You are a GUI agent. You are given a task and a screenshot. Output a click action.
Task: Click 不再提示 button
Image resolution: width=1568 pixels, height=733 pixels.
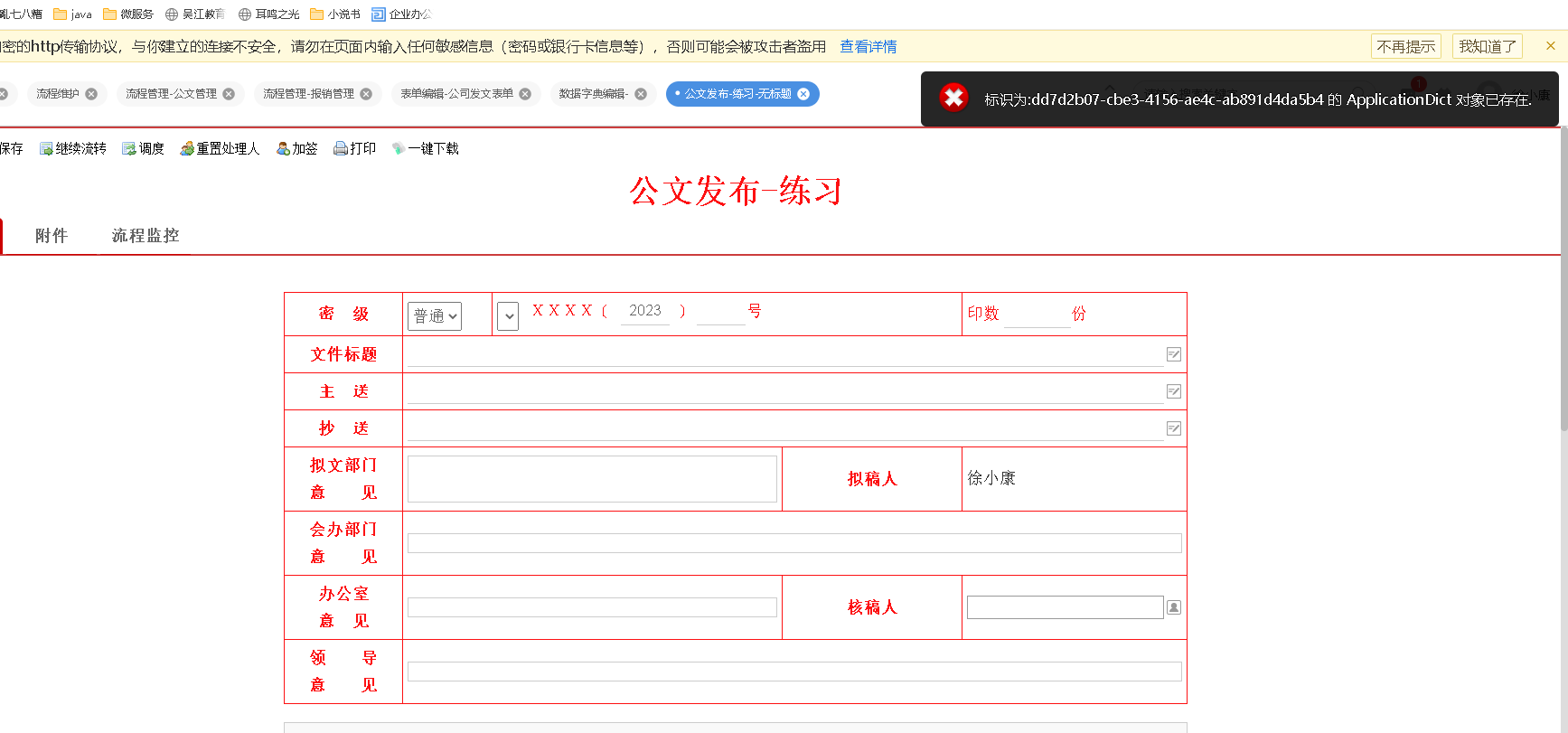pos(1406,46)
